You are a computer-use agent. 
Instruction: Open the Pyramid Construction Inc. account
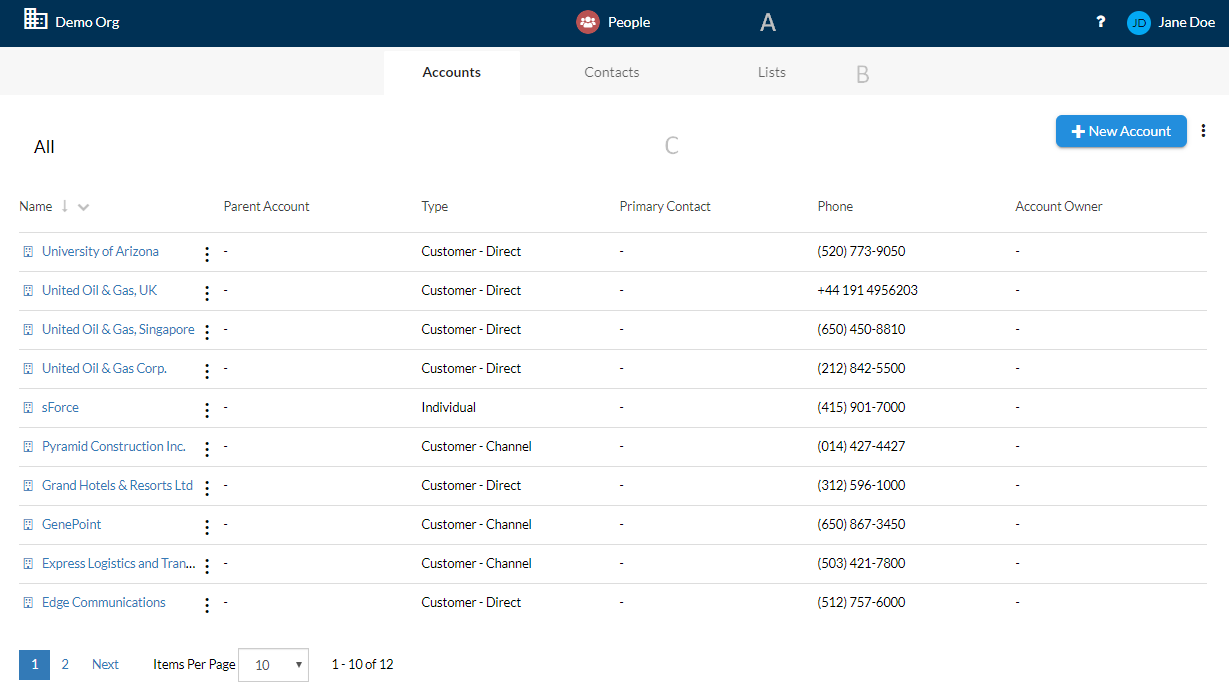click(x=114, y=446)
